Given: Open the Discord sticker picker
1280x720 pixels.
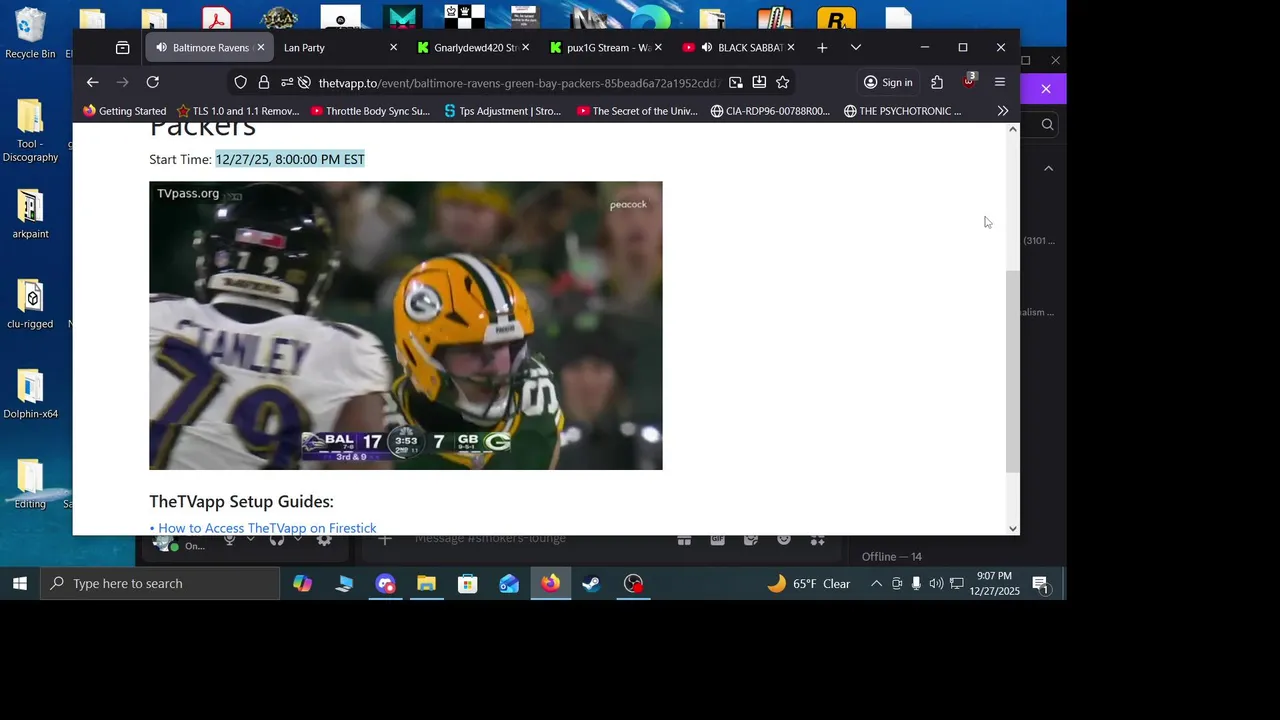Looking at the screenshot, I should click(751, 539).
